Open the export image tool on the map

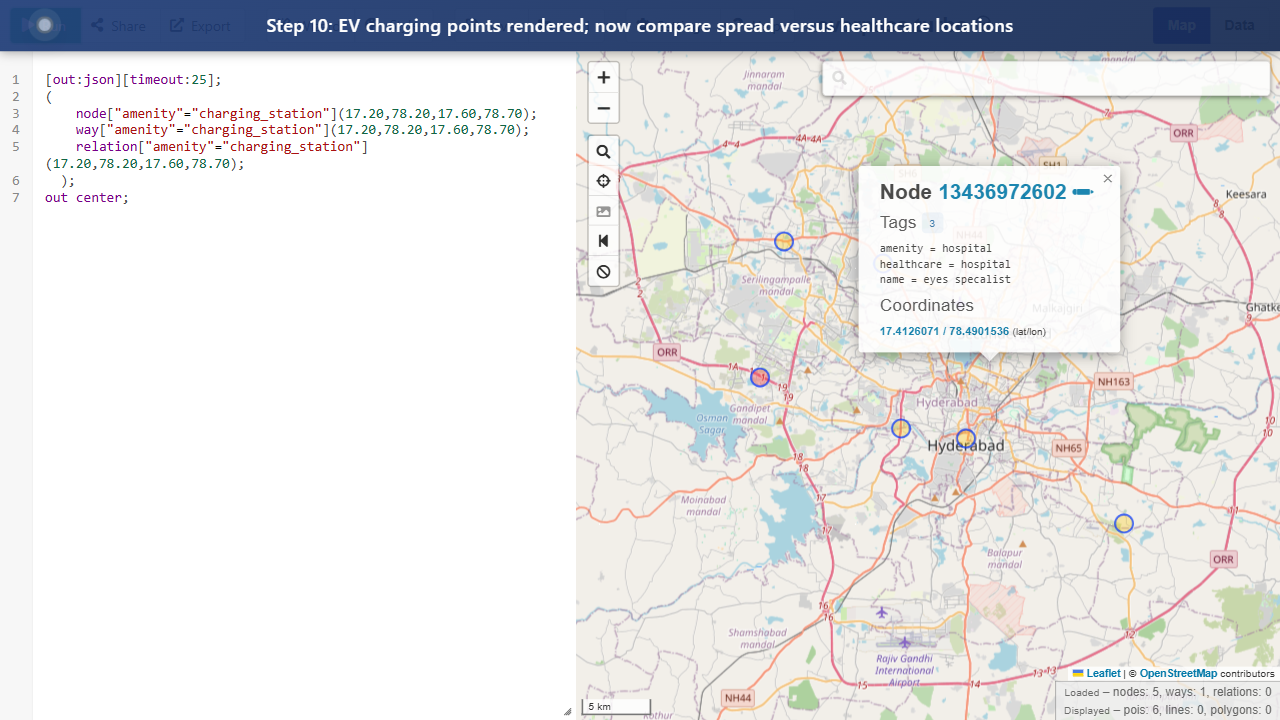603,211
